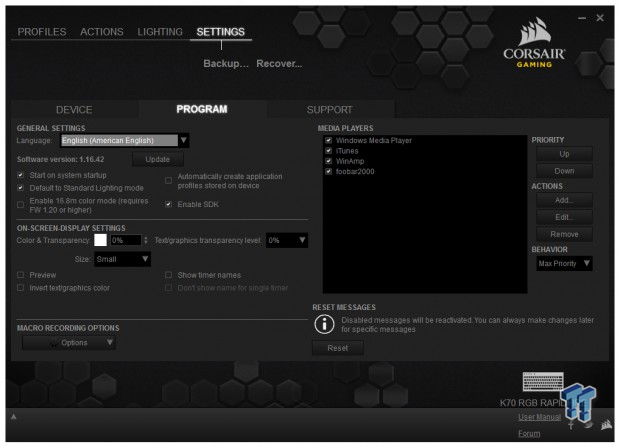Image resolution: width=620 pixels, height=447 pixels.
Task: Open the macro recording Options dropdown
Action: tap(69, 343)
